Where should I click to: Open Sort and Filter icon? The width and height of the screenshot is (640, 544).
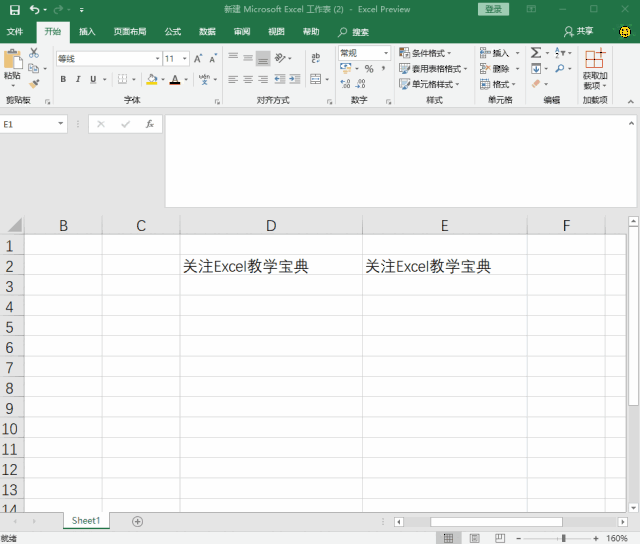(559, 53)
